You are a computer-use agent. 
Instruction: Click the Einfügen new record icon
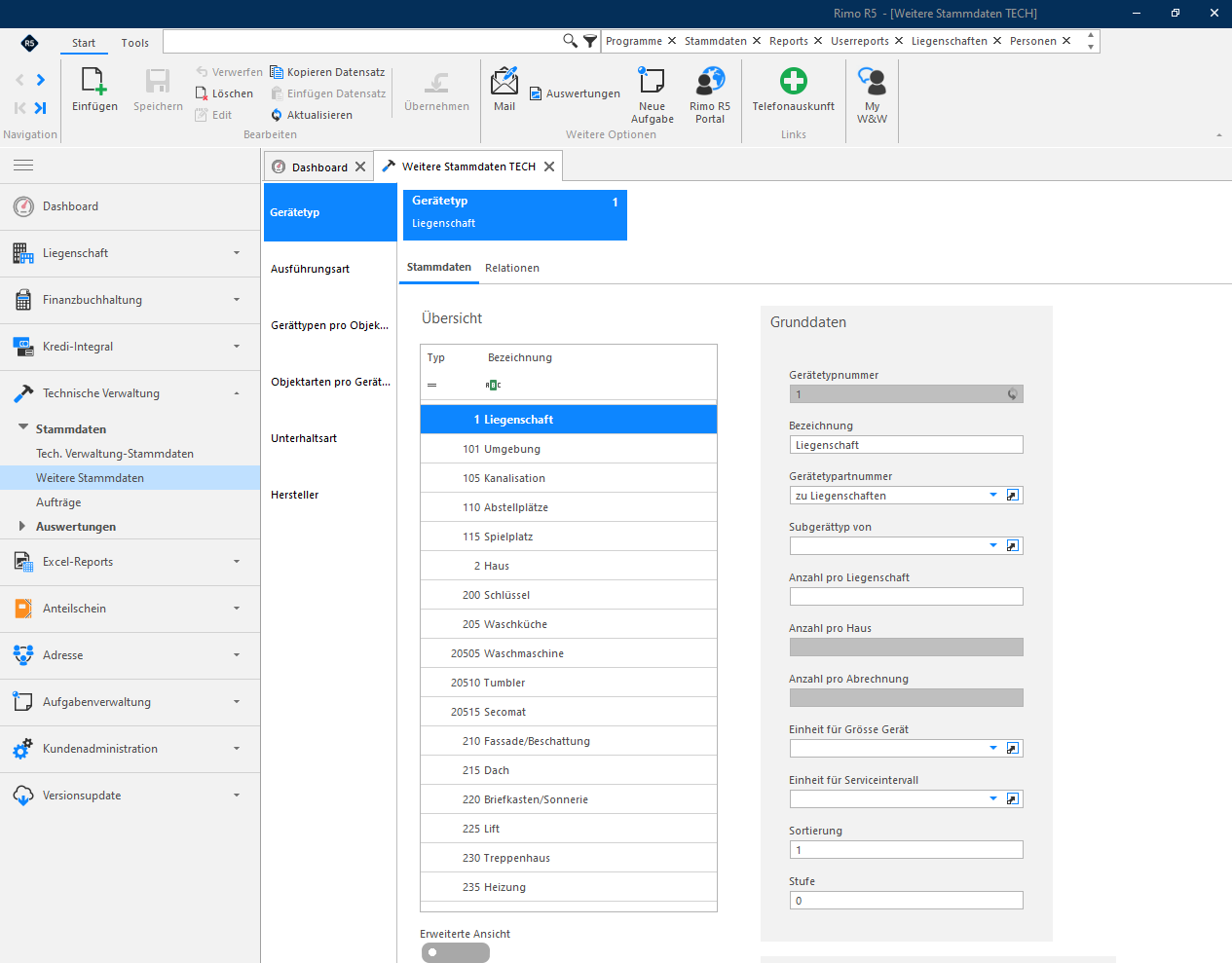click(x=93, y=81)
